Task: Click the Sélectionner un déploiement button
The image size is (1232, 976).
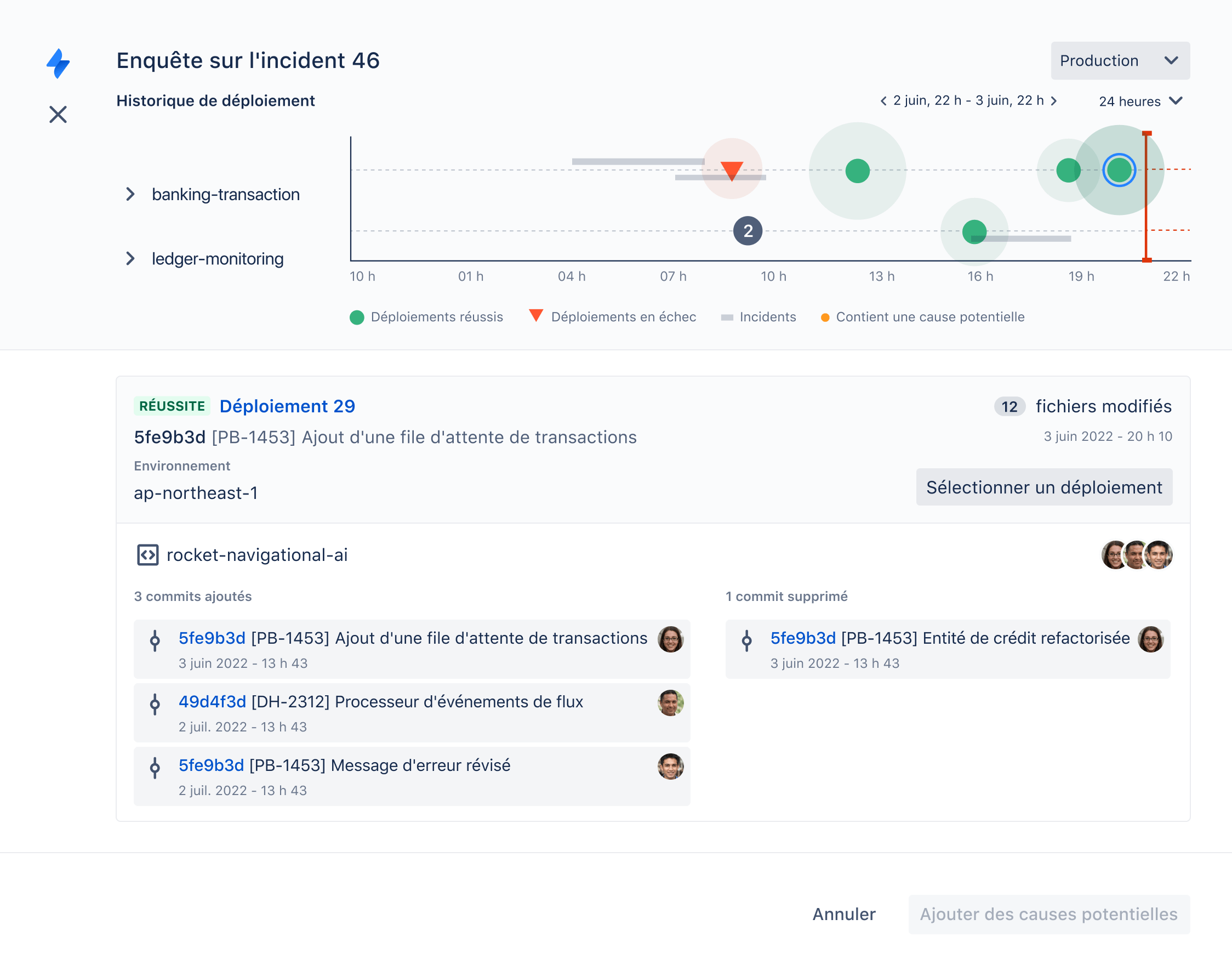Action: click(x=1043, y=487)
